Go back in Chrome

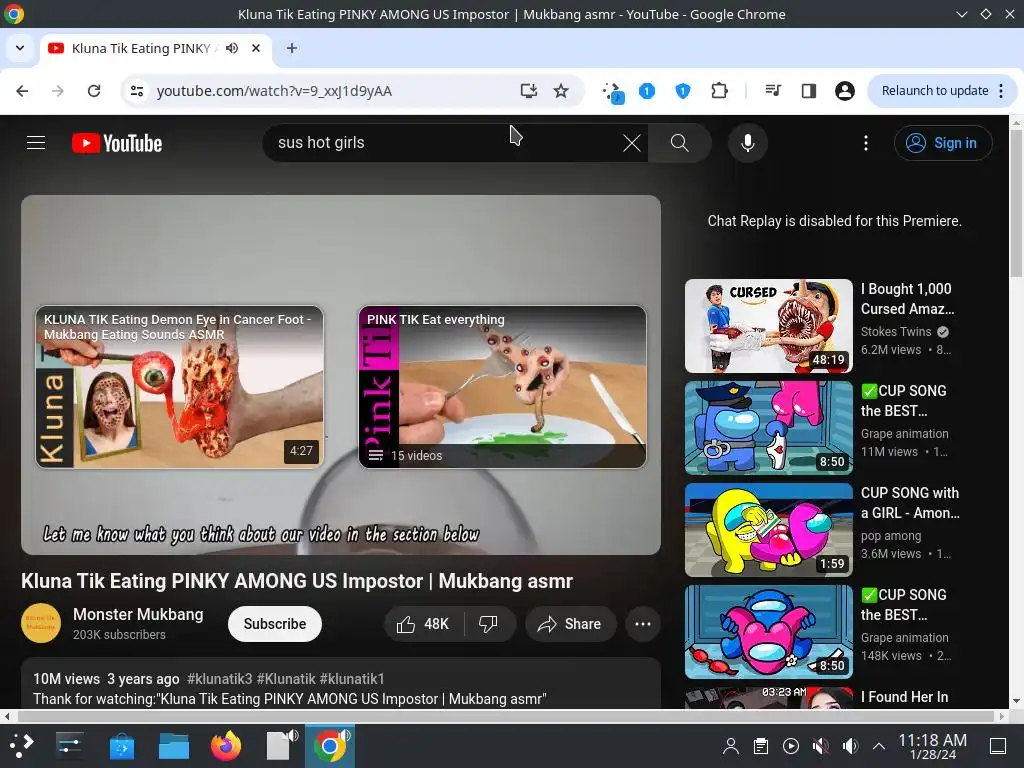click(x=22, y=91)
